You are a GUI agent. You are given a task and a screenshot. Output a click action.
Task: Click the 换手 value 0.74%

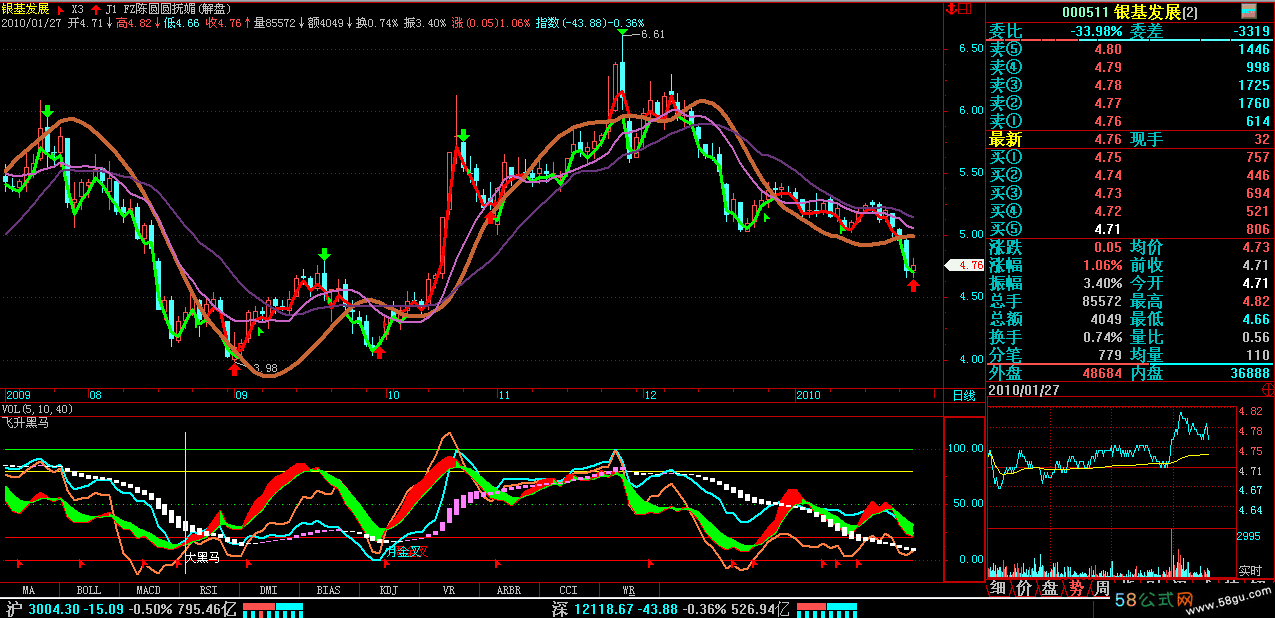[x=1100, y=337]
